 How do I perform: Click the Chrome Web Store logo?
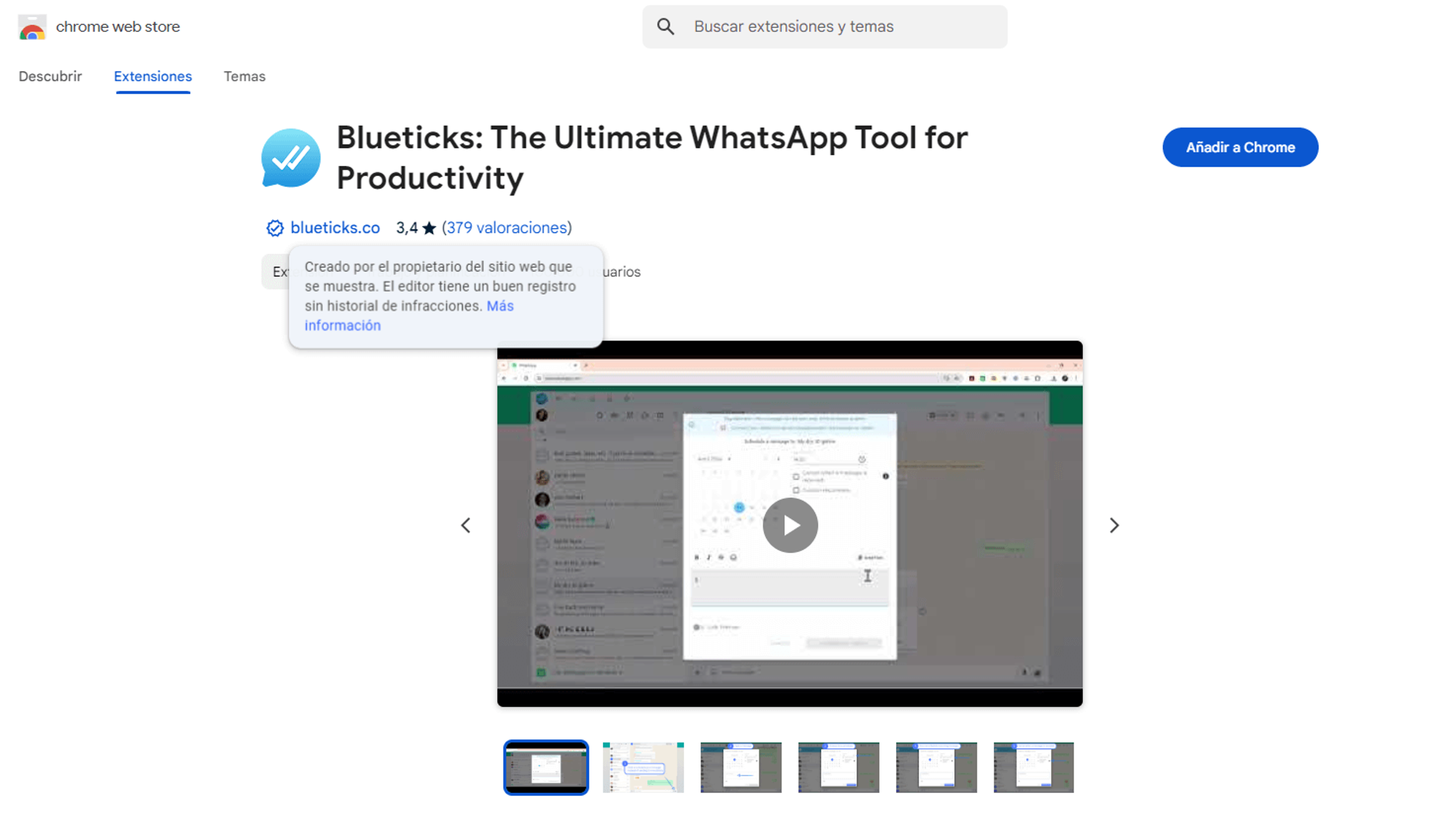[32, 27]
